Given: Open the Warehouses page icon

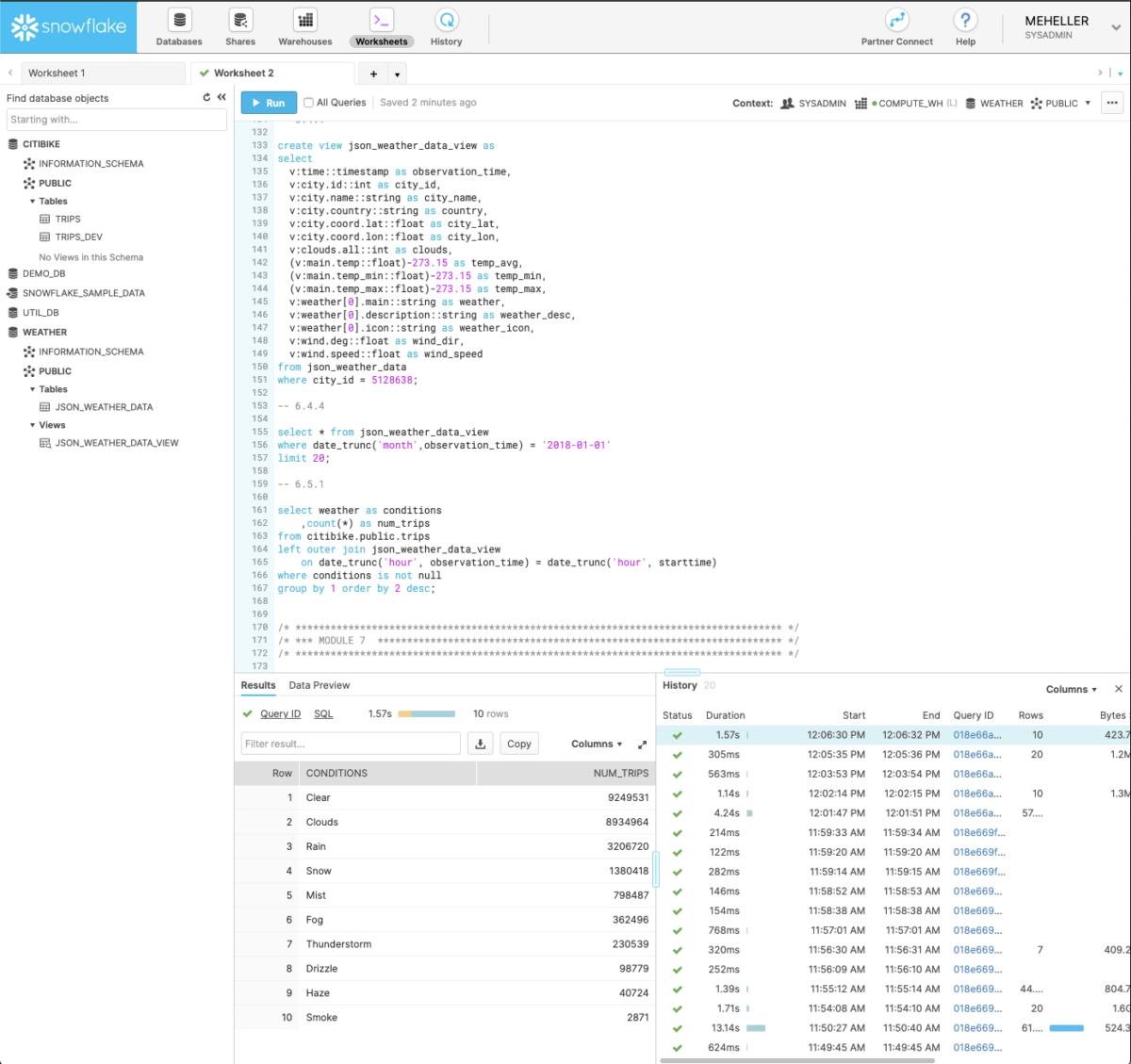Looking at the screenshot, I should click(305, 20).
